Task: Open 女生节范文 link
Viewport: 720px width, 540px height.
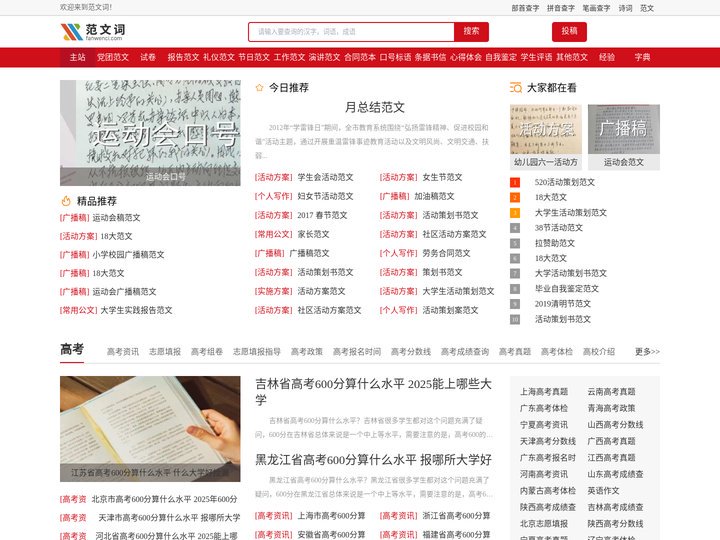Action: [x=442, y=177]
